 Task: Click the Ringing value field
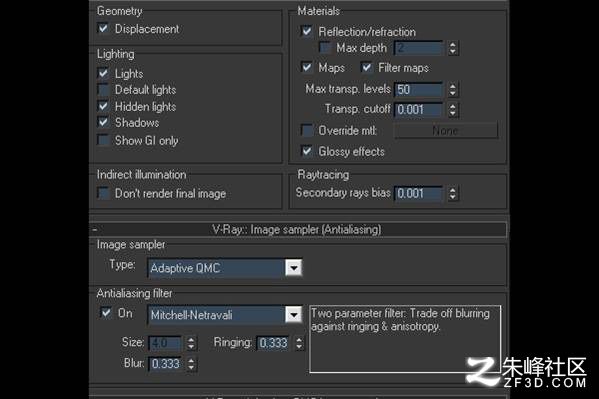[x=273, y=343]
